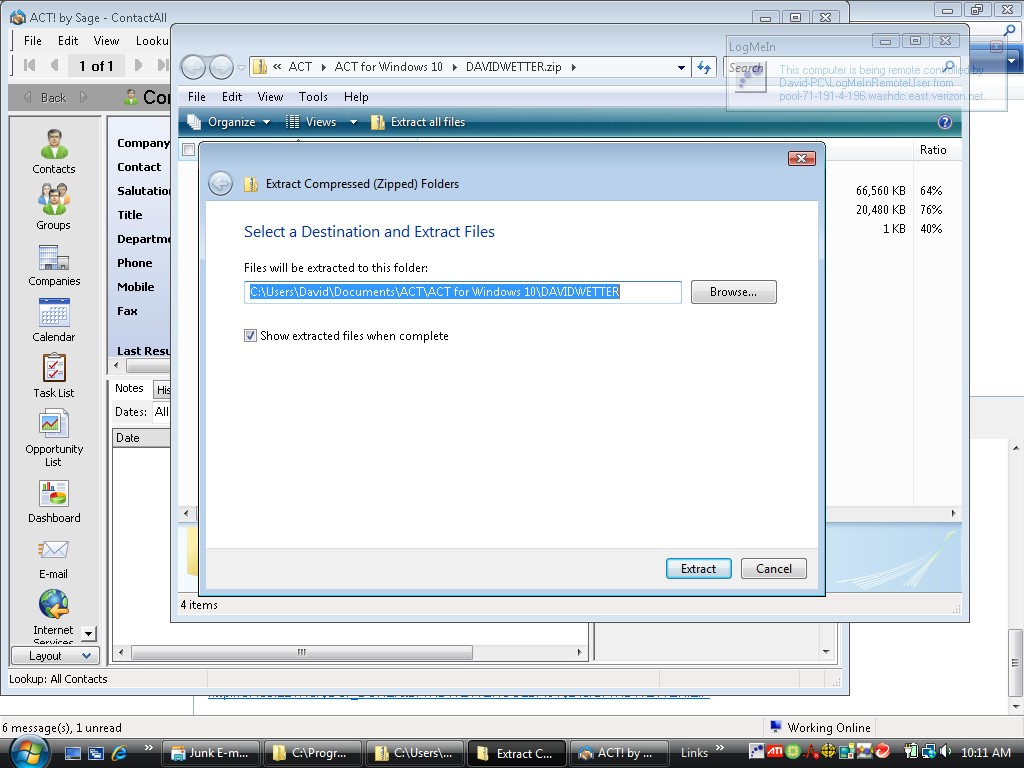Click the Explorer Back navigation arrow
The image size is (1024, 768).
point(193,67)
